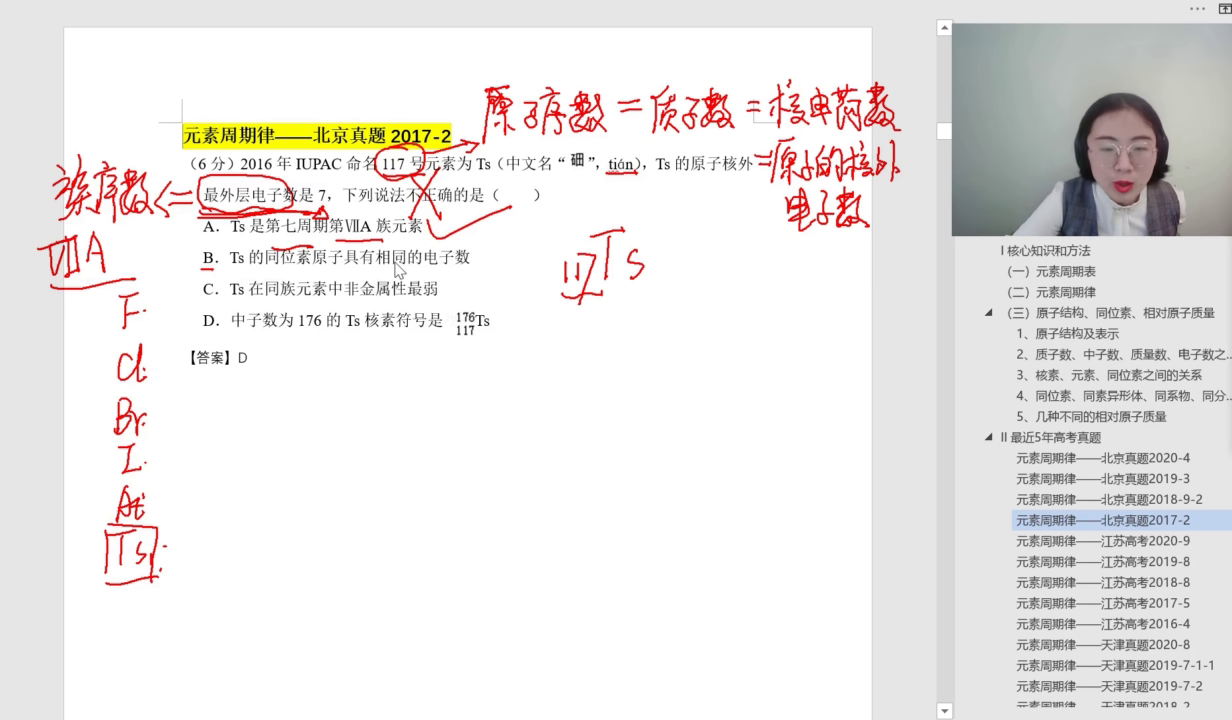Collapse the II 最近5年高考真题 section
This screenshot has height=720, width=1232.
pyautogui.click(x=989, y=438)
